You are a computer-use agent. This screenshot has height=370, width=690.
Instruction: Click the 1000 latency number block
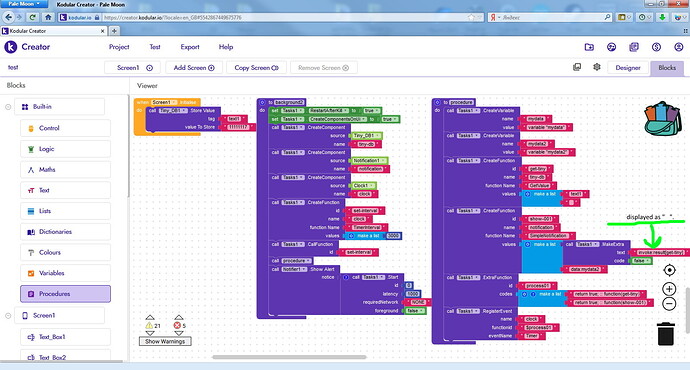pos(412,294)
